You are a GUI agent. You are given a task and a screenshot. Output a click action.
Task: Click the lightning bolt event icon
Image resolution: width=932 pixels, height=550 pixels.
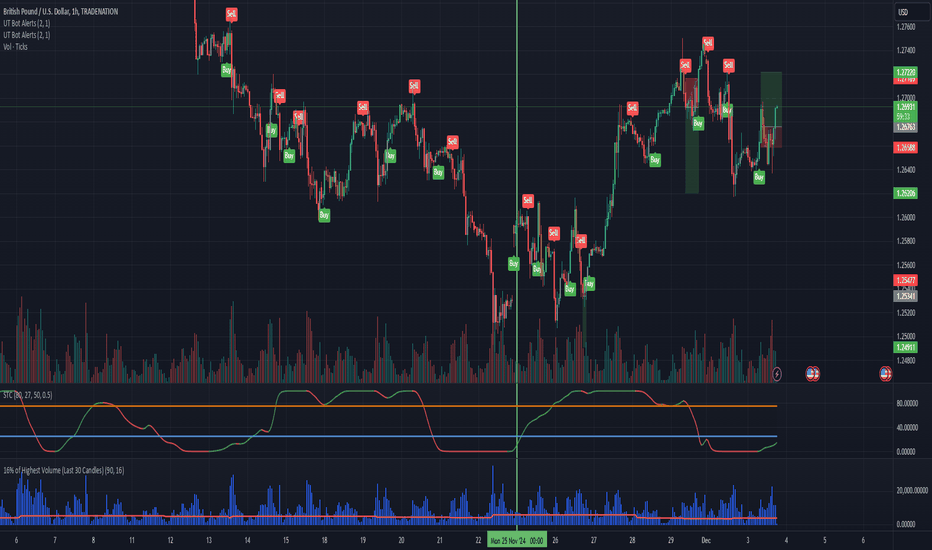pyautogui.click(x=776, y=374)
